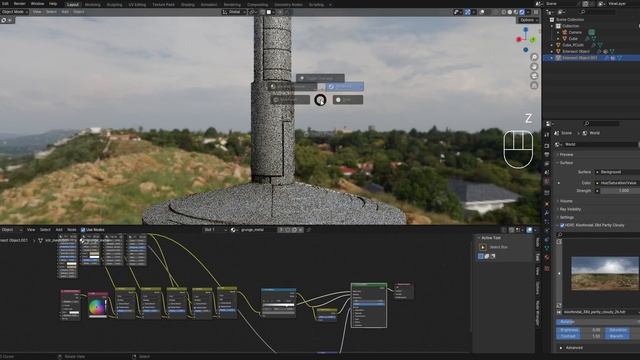Select the highlighted Extracted Object.001 row

[591, 58]
